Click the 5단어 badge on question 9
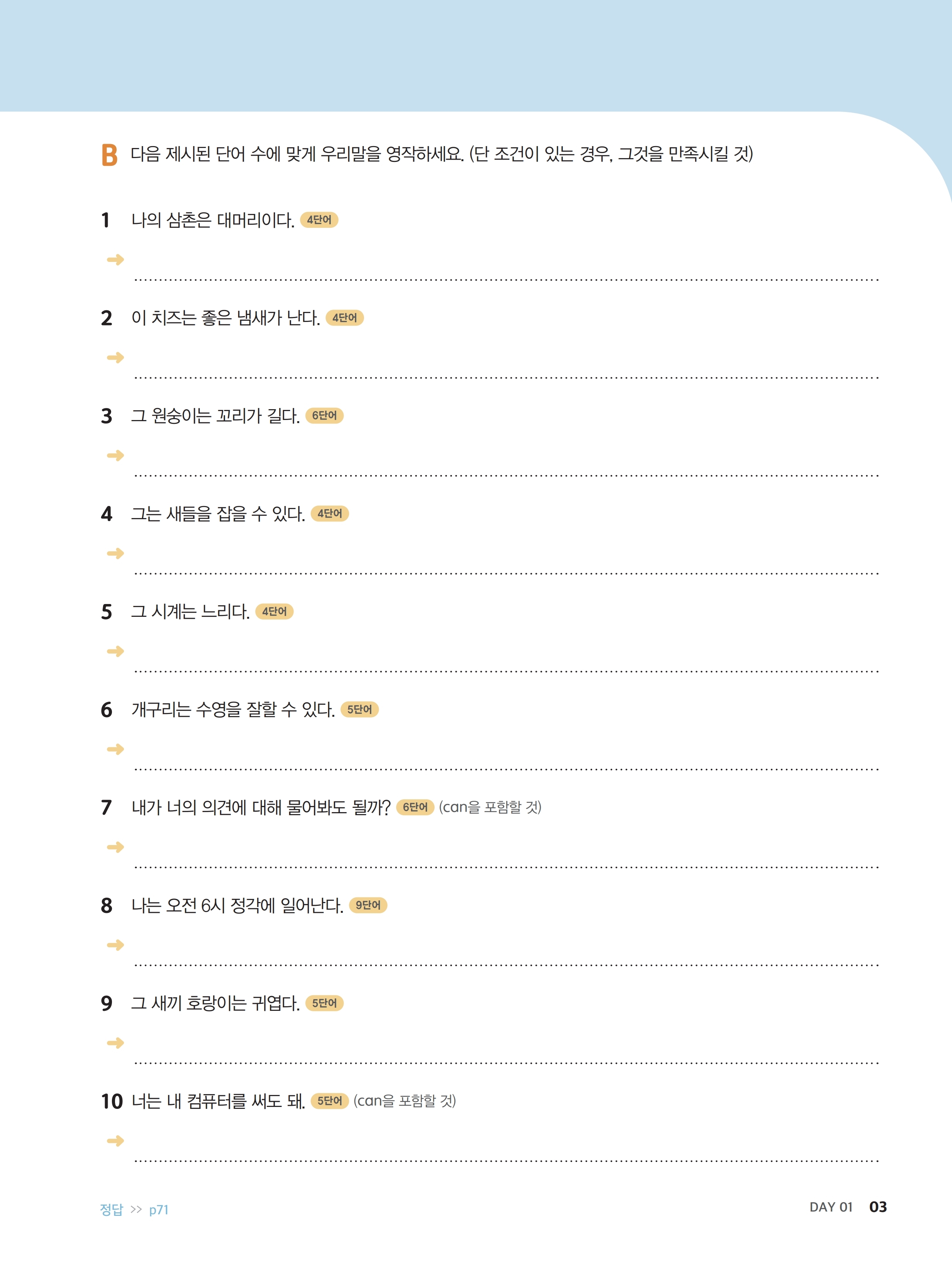Viewport: 952px width, 1272px height. click(x=324, y=1003)
